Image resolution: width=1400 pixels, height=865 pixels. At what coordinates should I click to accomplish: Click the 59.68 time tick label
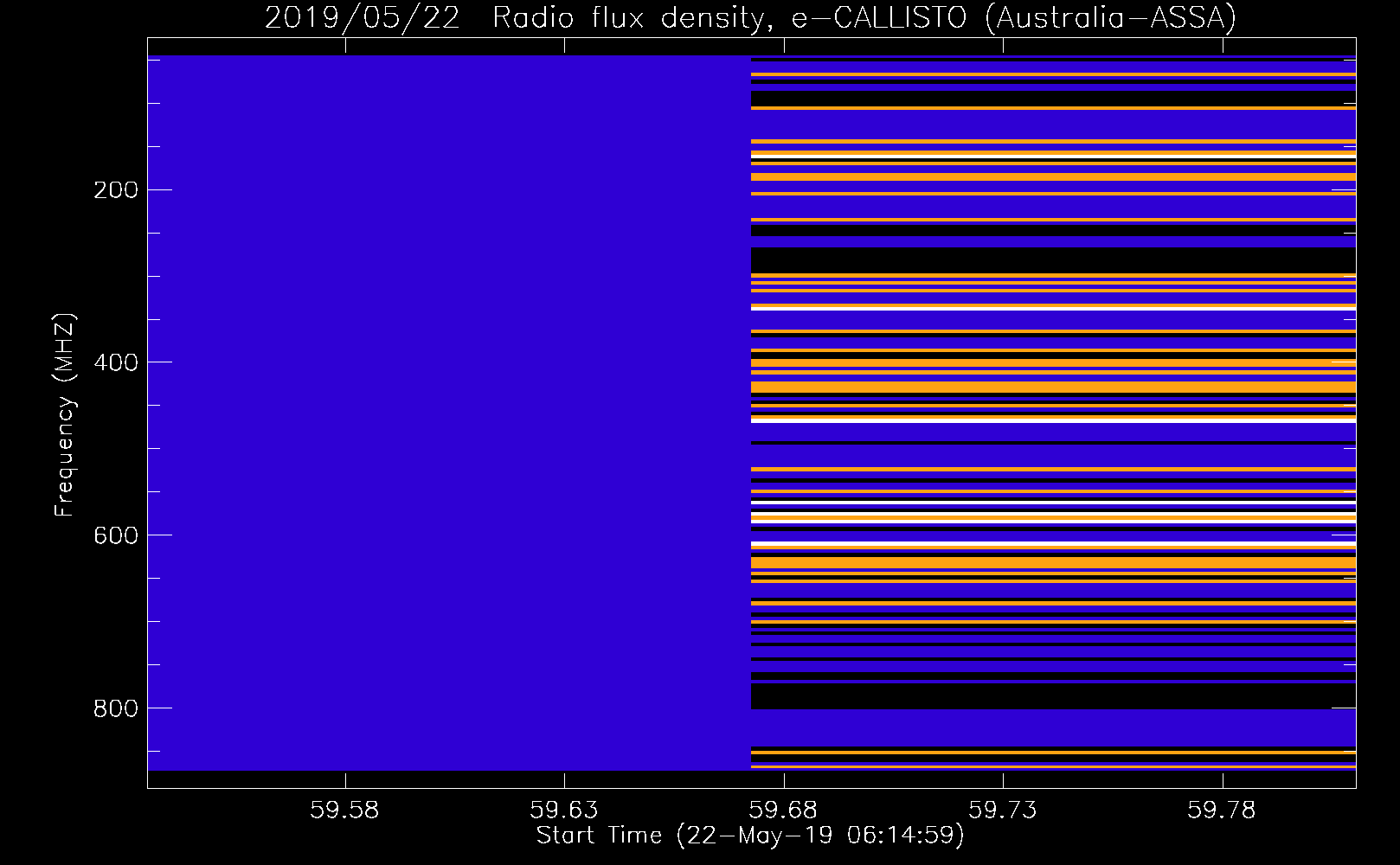click(x=784, y=811)
